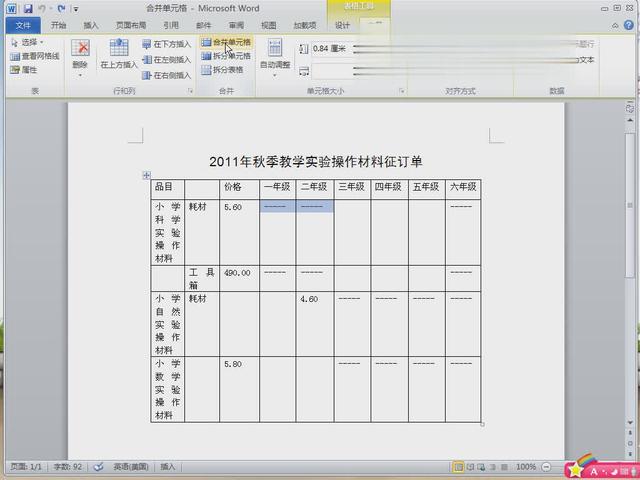The image size is (640, 480).
Task: Open the 行和列 group dialog launcher
Action: pyautogui.click(x=190, y=91)
